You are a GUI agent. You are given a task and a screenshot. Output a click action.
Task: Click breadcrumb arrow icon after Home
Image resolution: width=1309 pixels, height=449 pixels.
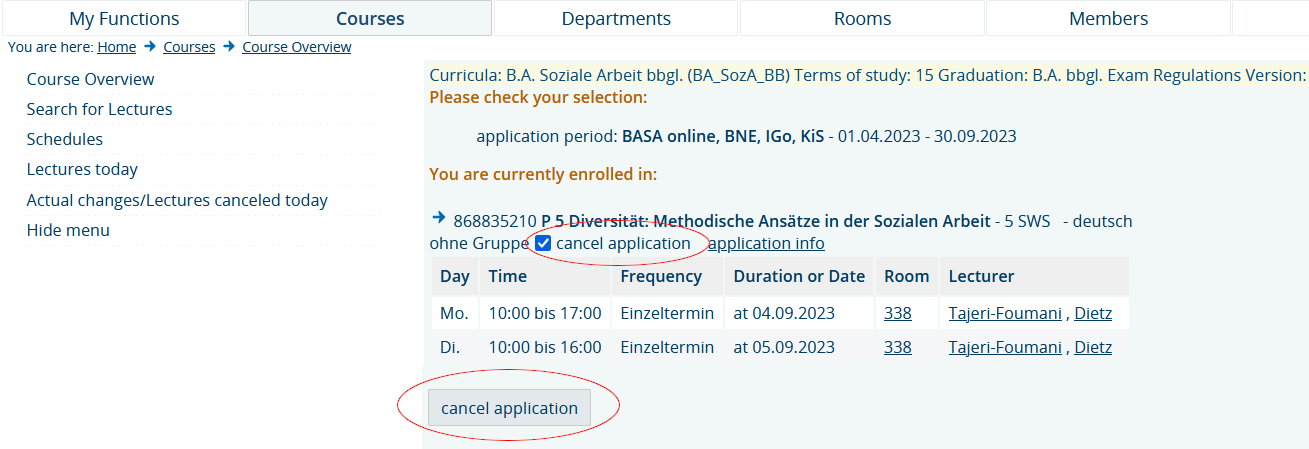click(x=149, y=46)
